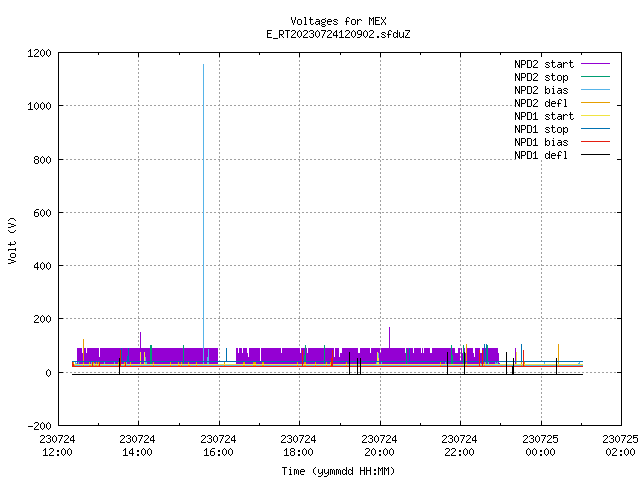Click the 230724 14:00 x-axis tick label

click(x=138, y=446)
